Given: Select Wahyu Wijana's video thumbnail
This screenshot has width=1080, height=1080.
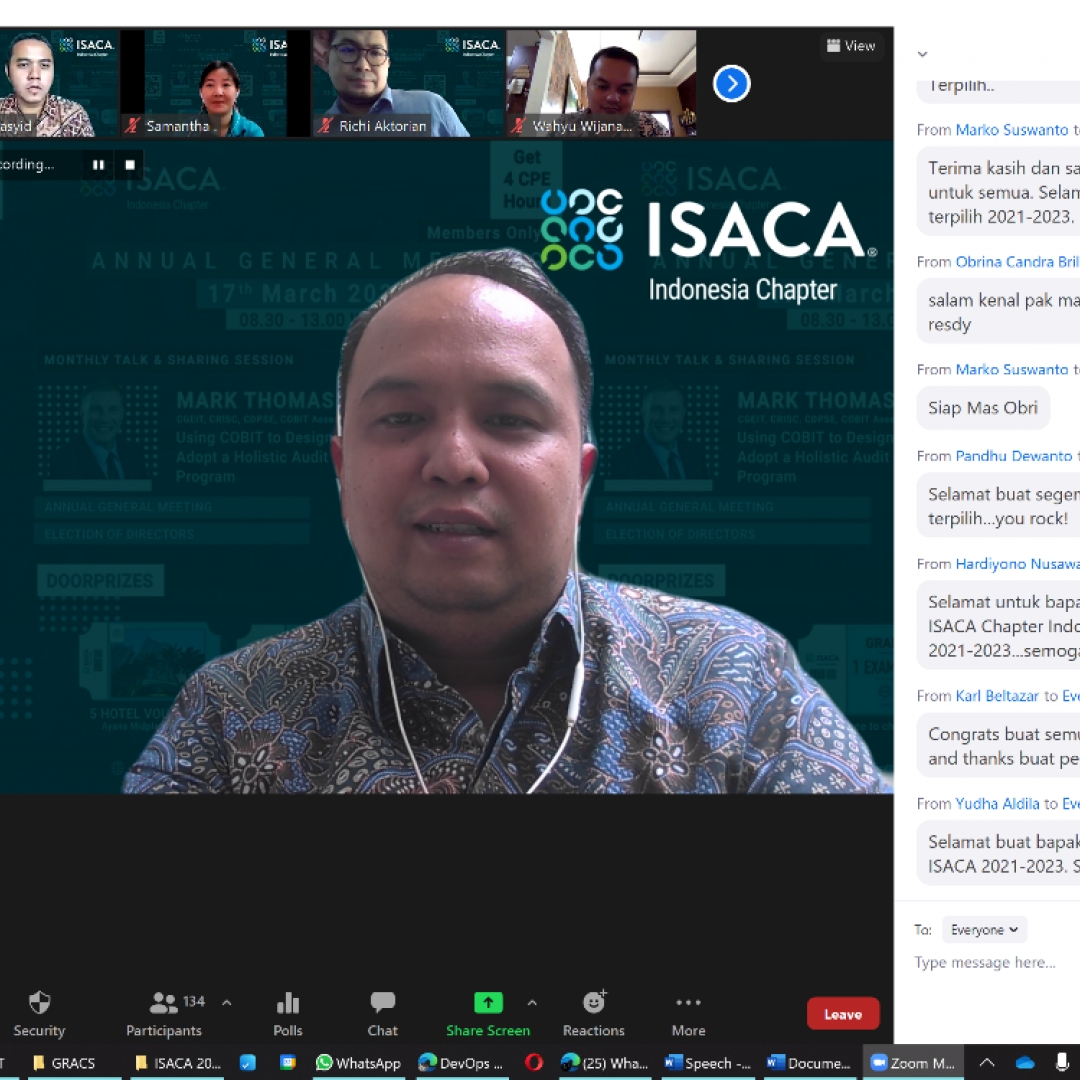Looking at the screenshot, I should tap(601, 83).
